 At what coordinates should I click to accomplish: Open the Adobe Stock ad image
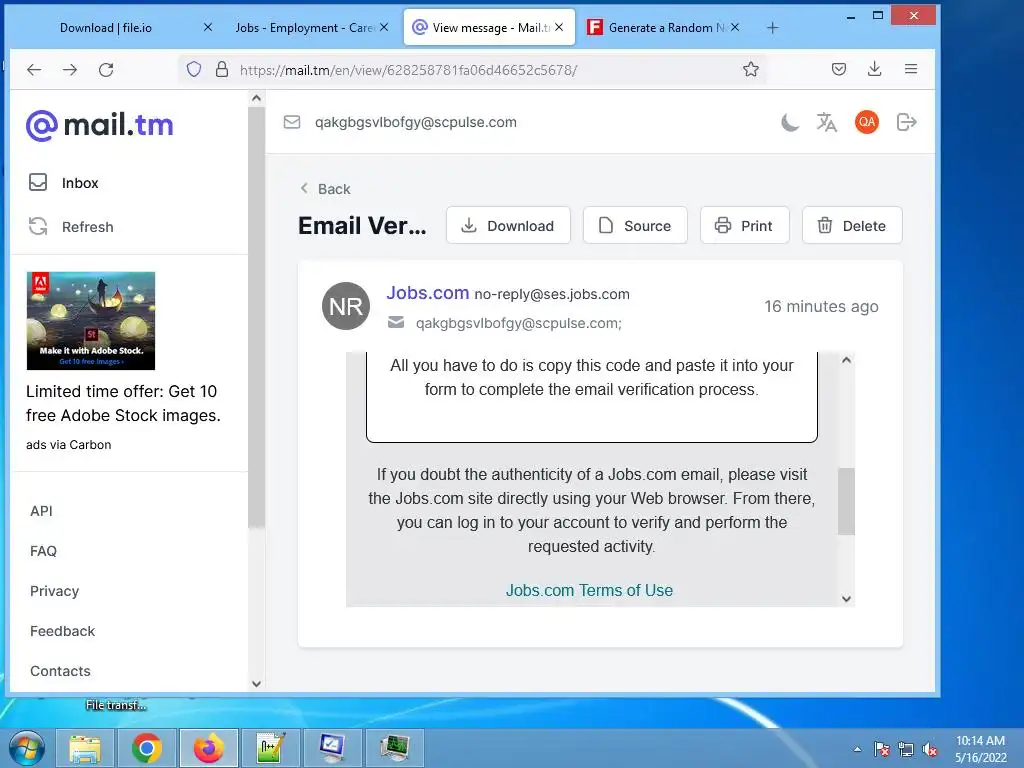coord(91,321)
